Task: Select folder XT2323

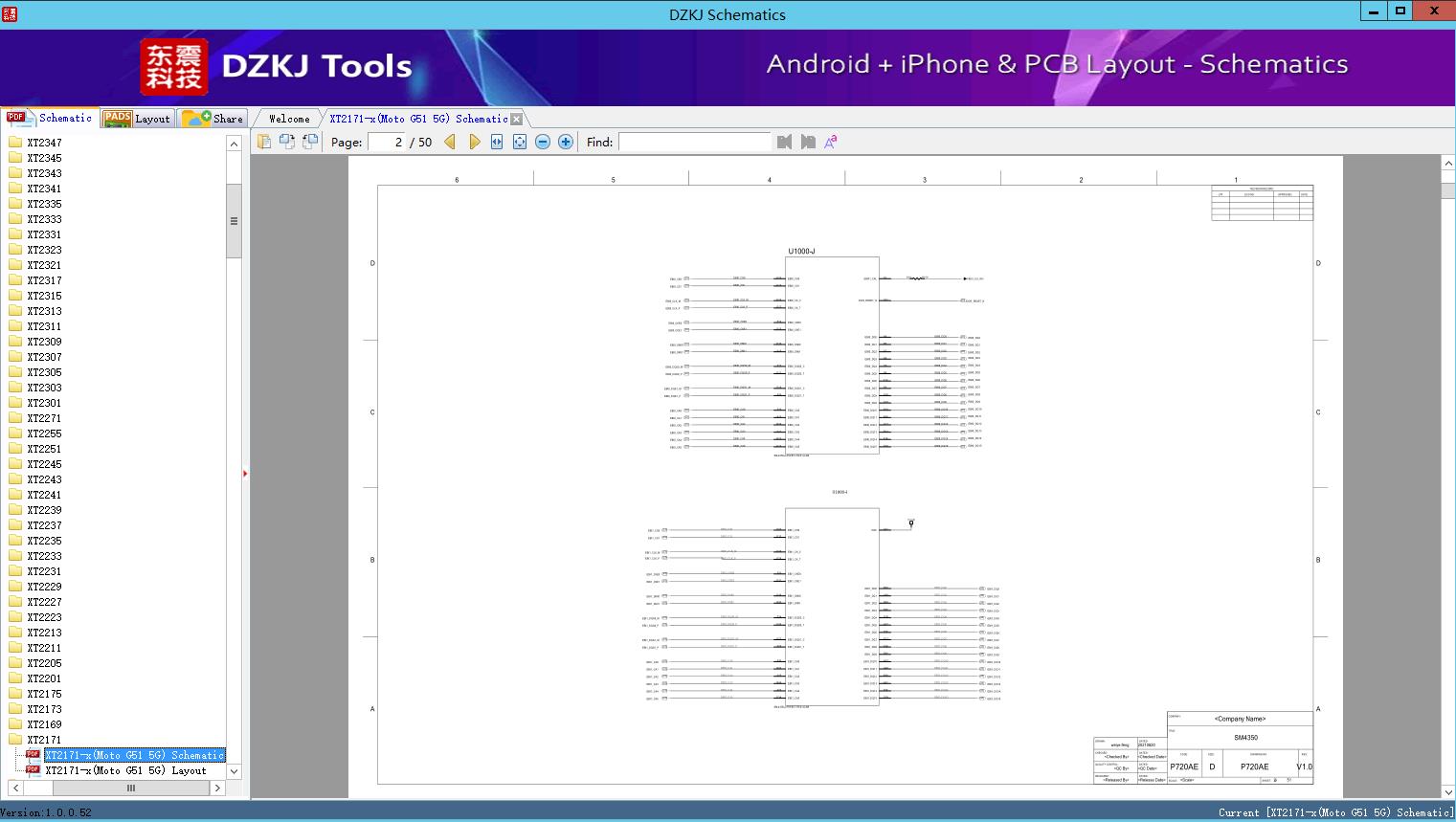Action: 44,250
